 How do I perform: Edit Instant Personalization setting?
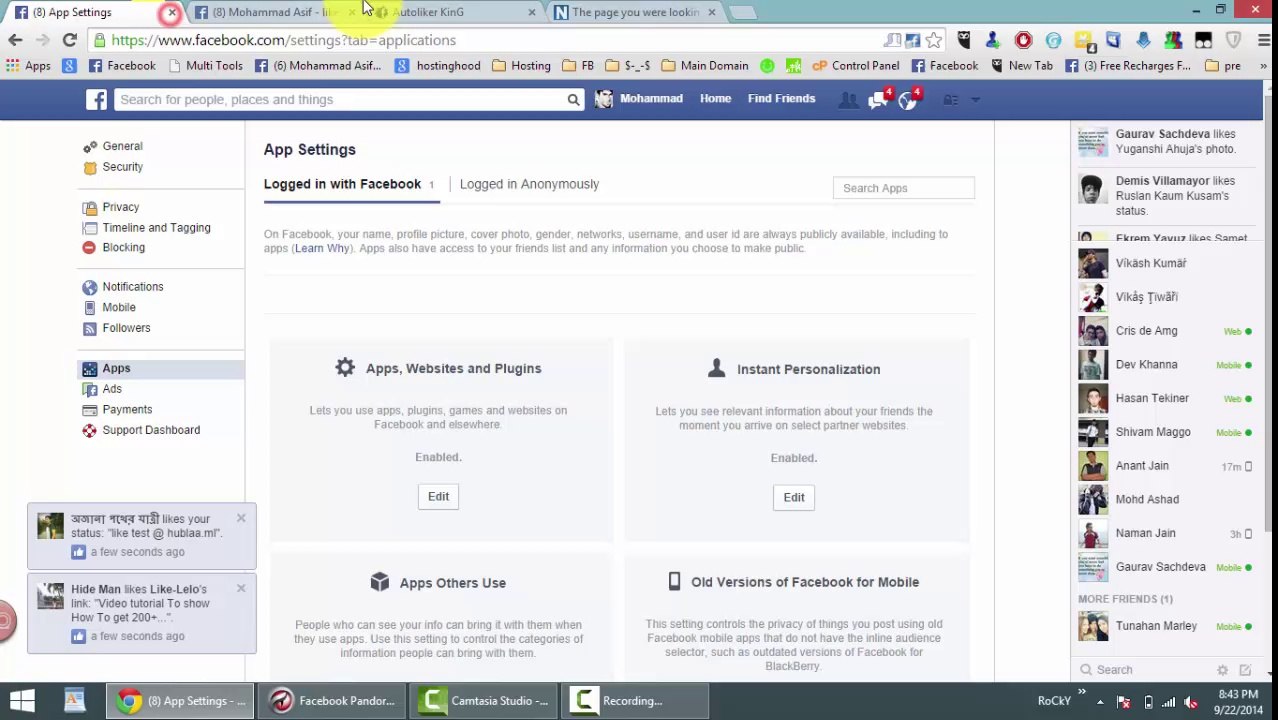(x=793, y=498)
